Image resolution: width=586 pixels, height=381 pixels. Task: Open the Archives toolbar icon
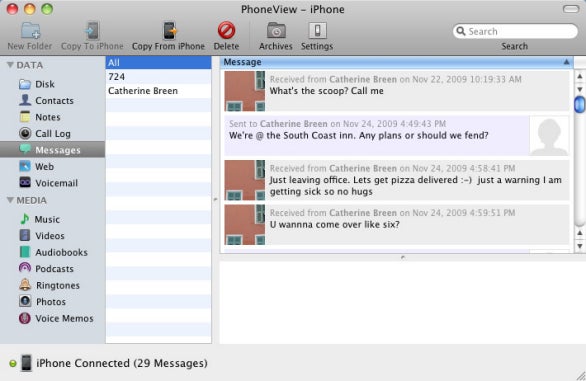tap(276, 31)
